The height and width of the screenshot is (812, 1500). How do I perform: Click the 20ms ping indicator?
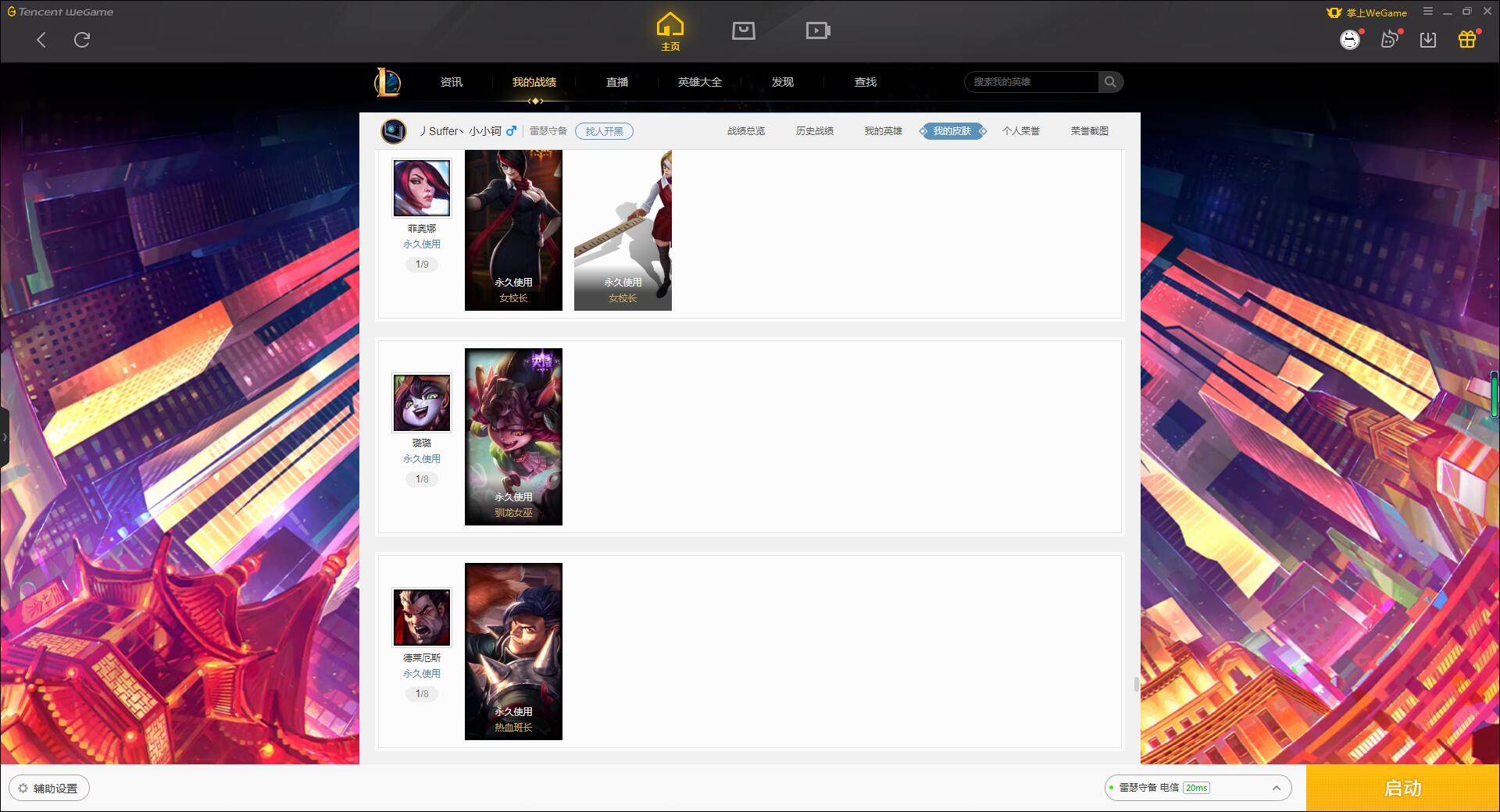1196,788
